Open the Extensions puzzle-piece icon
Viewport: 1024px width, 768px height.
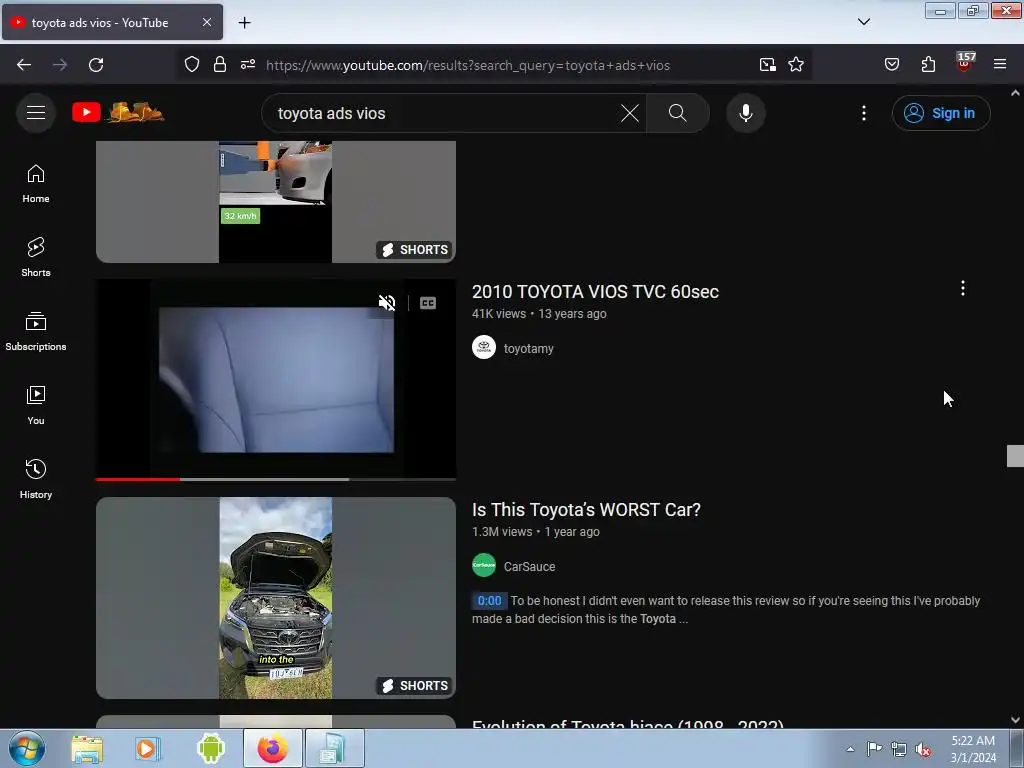pyautogui.click(x=928, y=65)
